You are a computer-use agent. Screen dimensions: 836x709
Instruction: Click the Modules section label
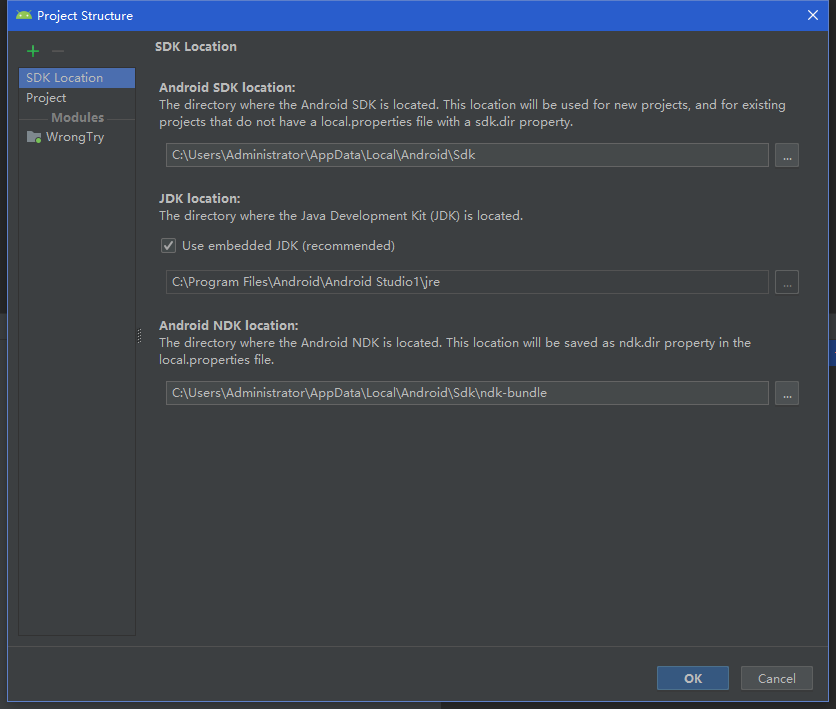tap(77, 117)
